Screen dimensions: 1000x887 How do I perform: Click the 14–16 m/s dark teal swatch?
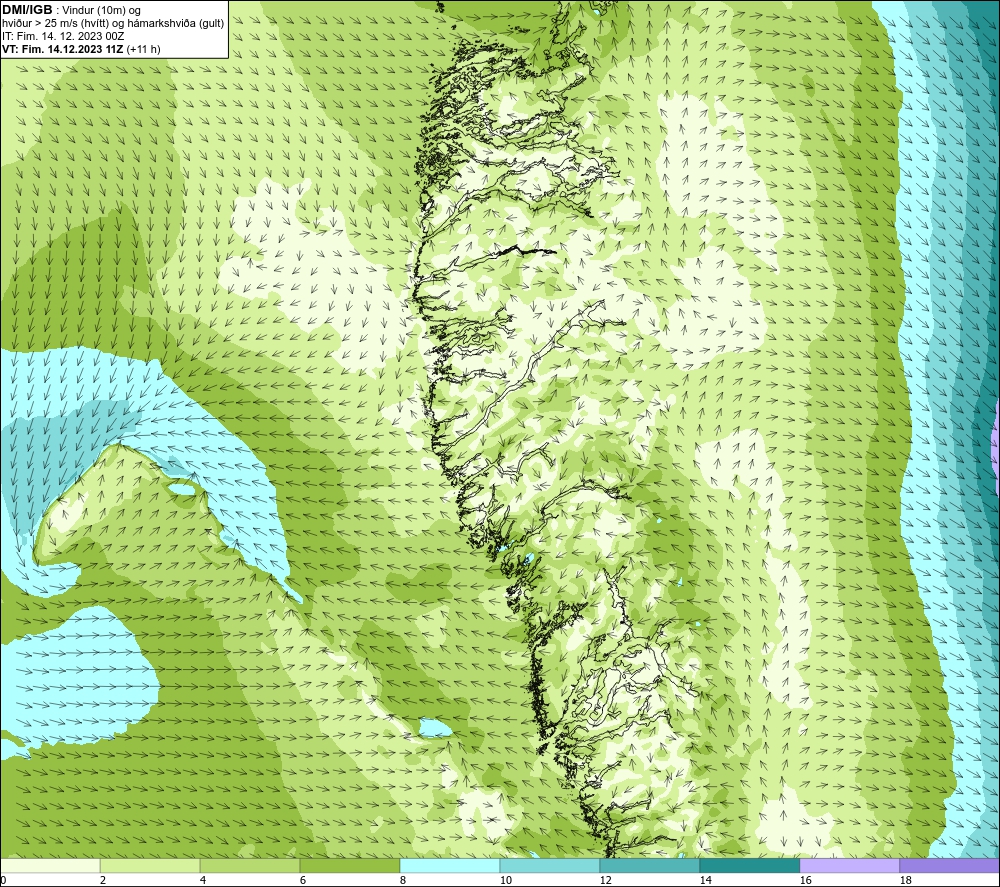pos(749,865)
